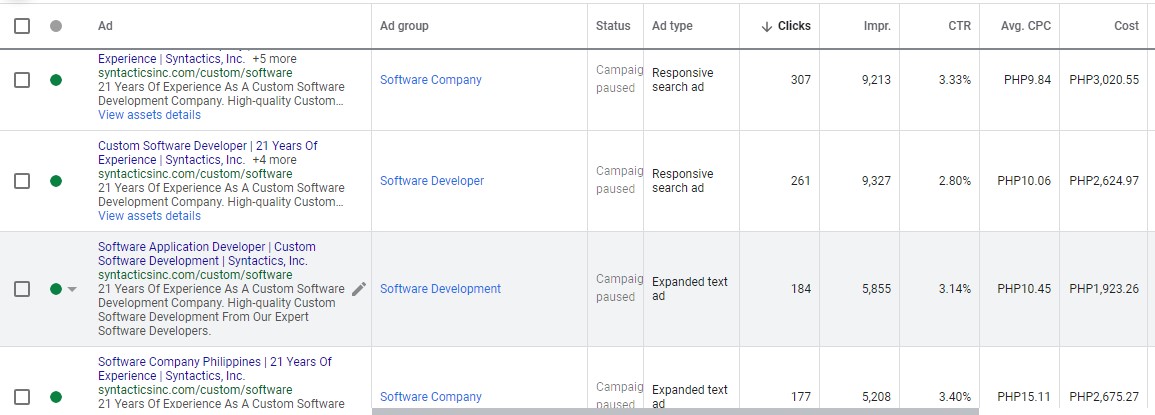This screenshot has height=415, width=1155.
Task: Open Software Company ad group in 177-clicks row
Action: (x=431, y=397)
